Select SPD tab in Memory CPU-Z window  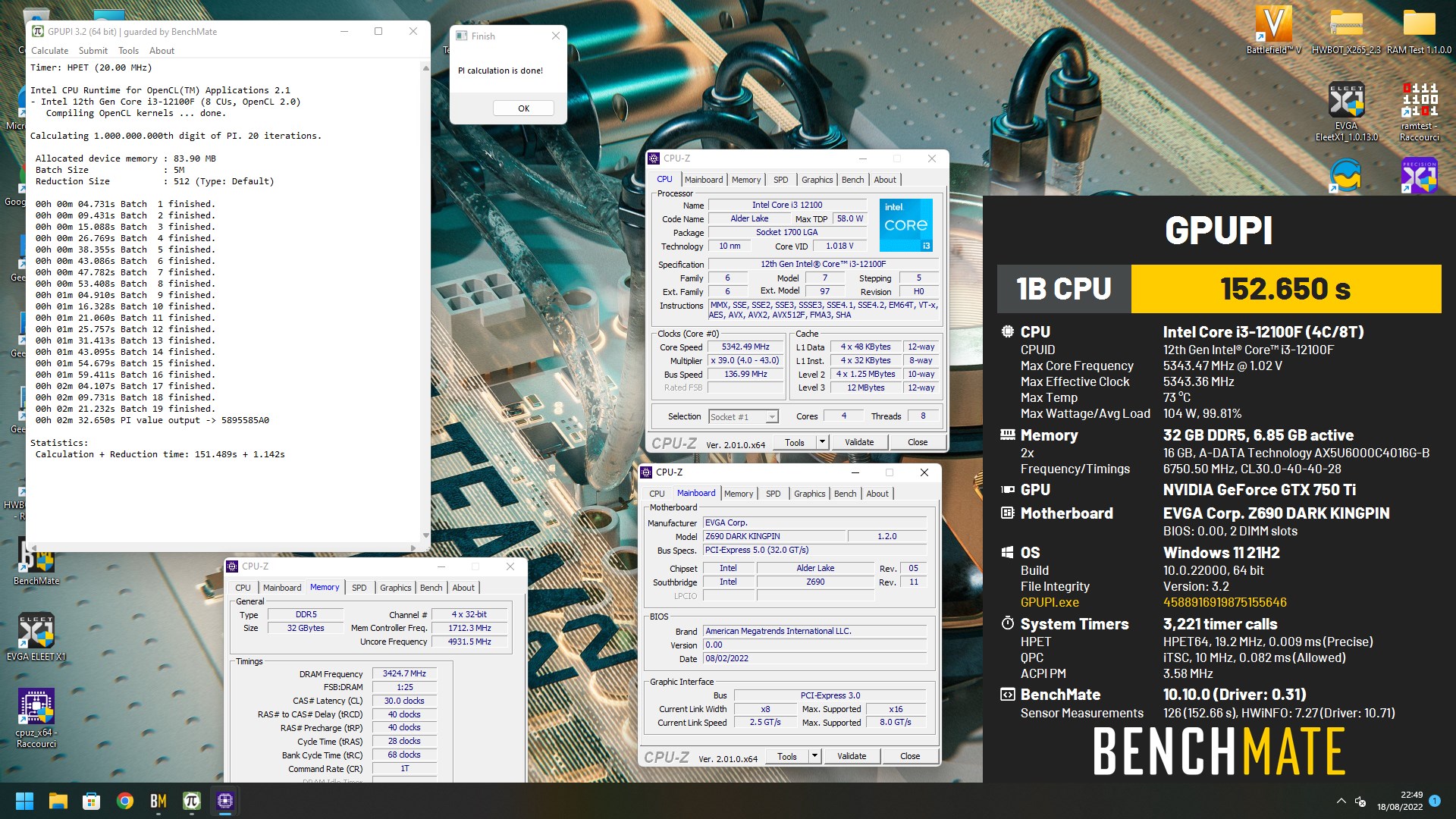[x=359, y=588]
